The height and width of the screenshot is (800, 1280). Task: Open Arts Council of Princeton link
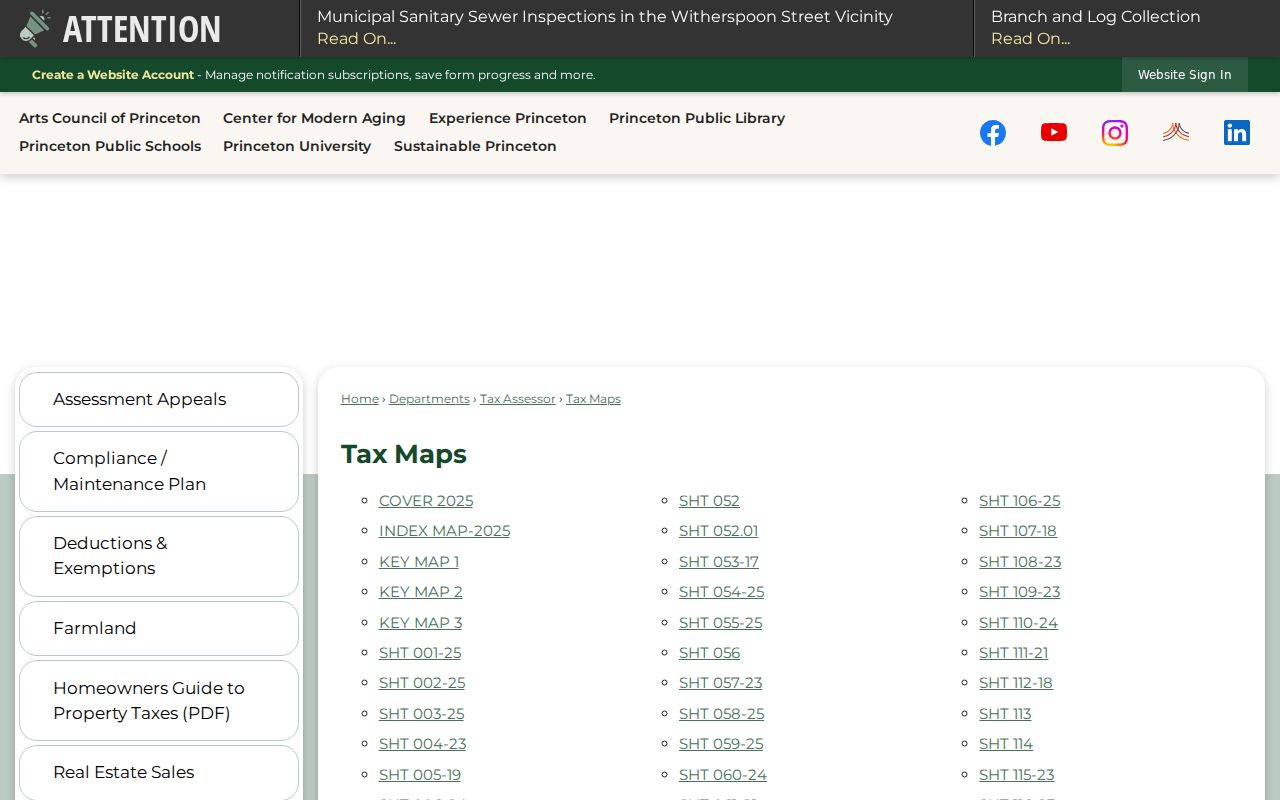click(110, 118)
